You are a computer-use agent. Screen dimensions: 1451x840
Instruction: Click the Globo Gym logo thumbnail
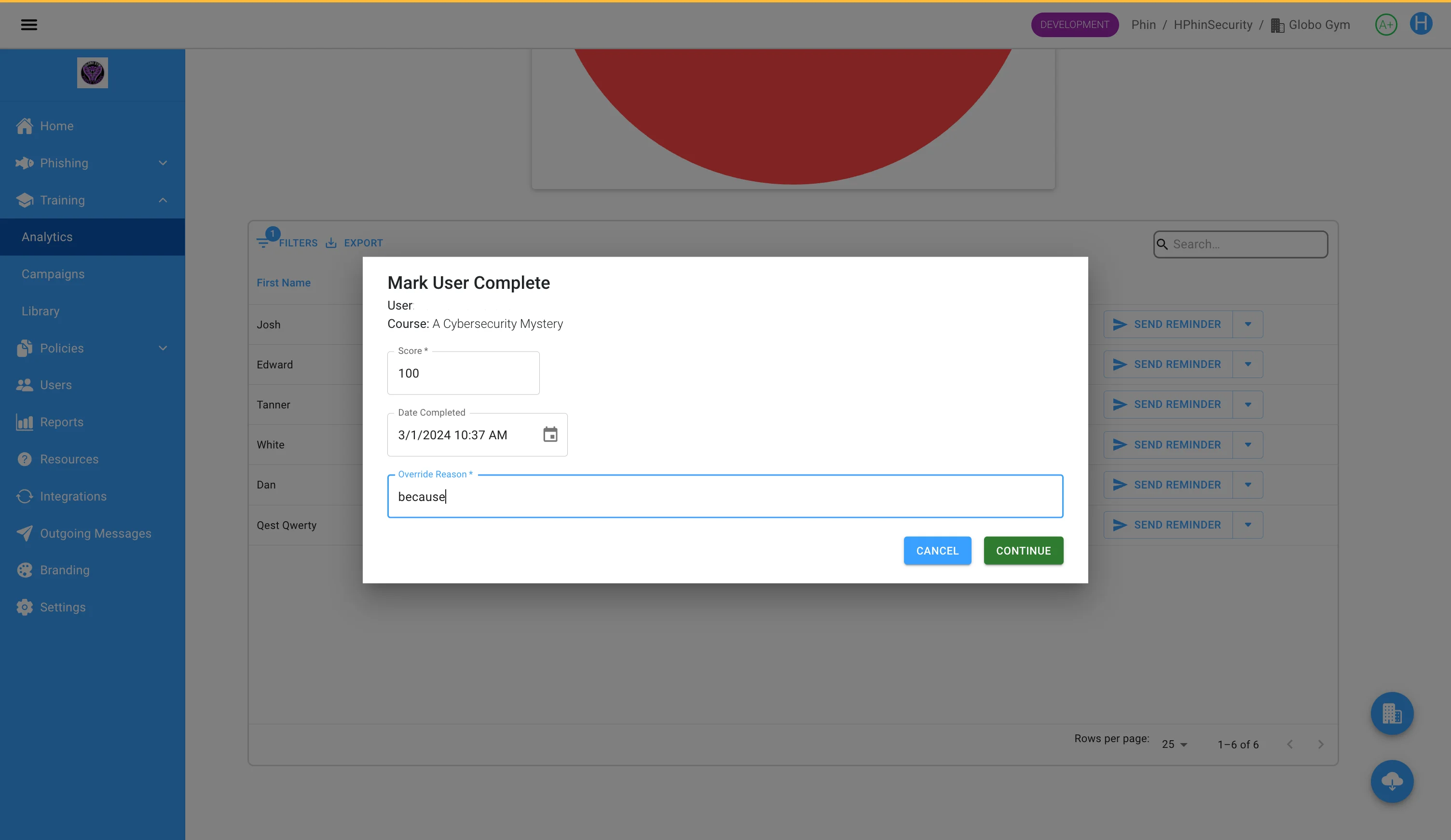click(92, 73)
